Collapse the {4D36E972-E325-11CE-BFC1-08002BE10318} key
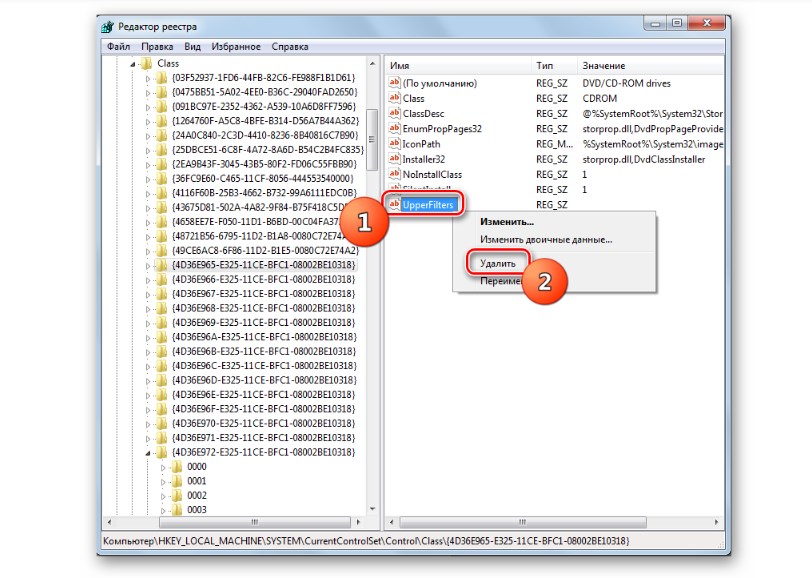812x578 pixels. coord(148,453)
